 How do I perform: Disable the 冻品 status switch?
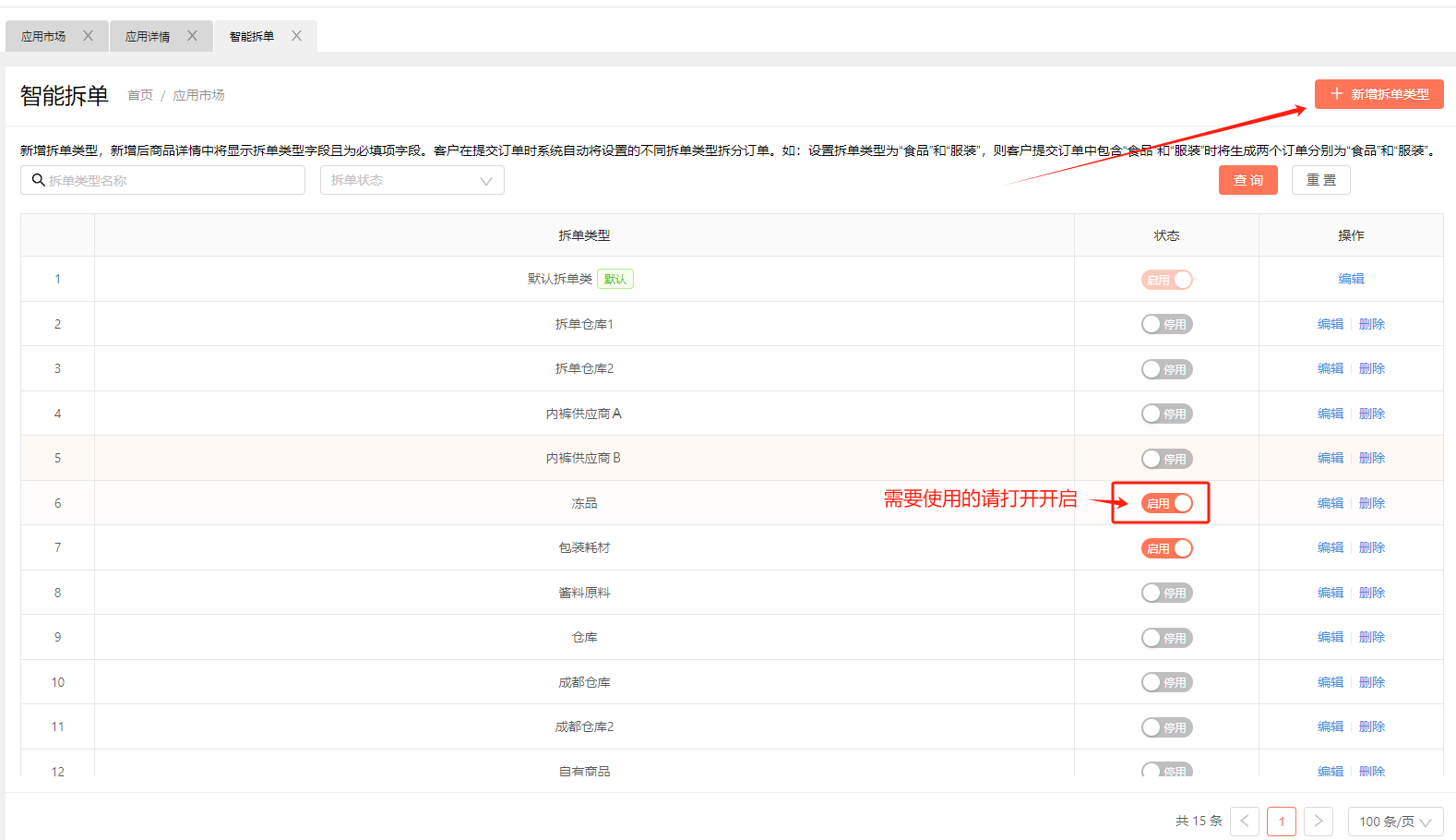[1166, 503]
